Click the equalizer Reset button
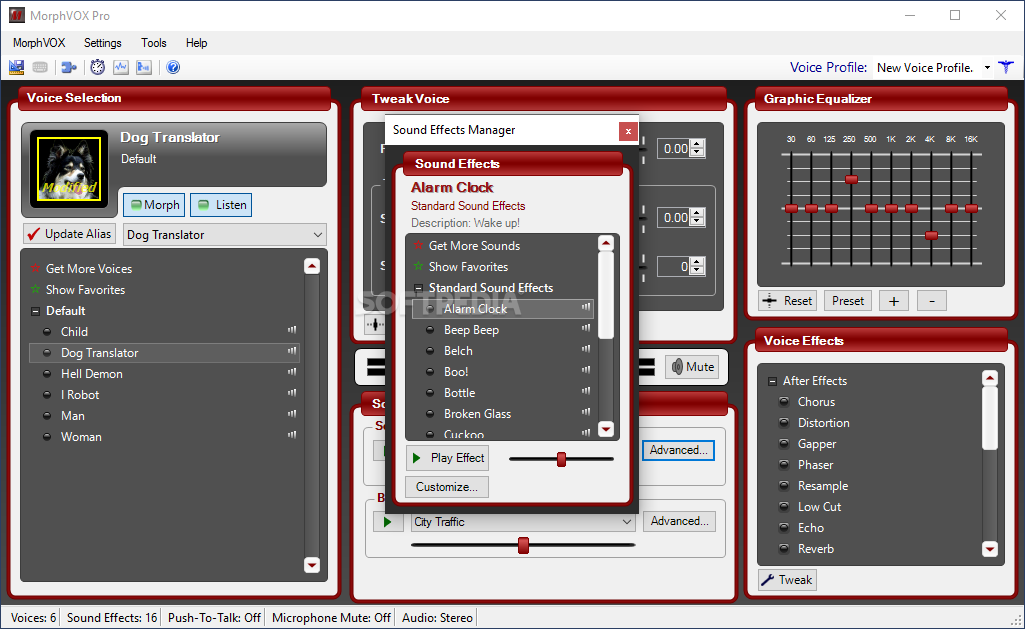 (788, 301)
